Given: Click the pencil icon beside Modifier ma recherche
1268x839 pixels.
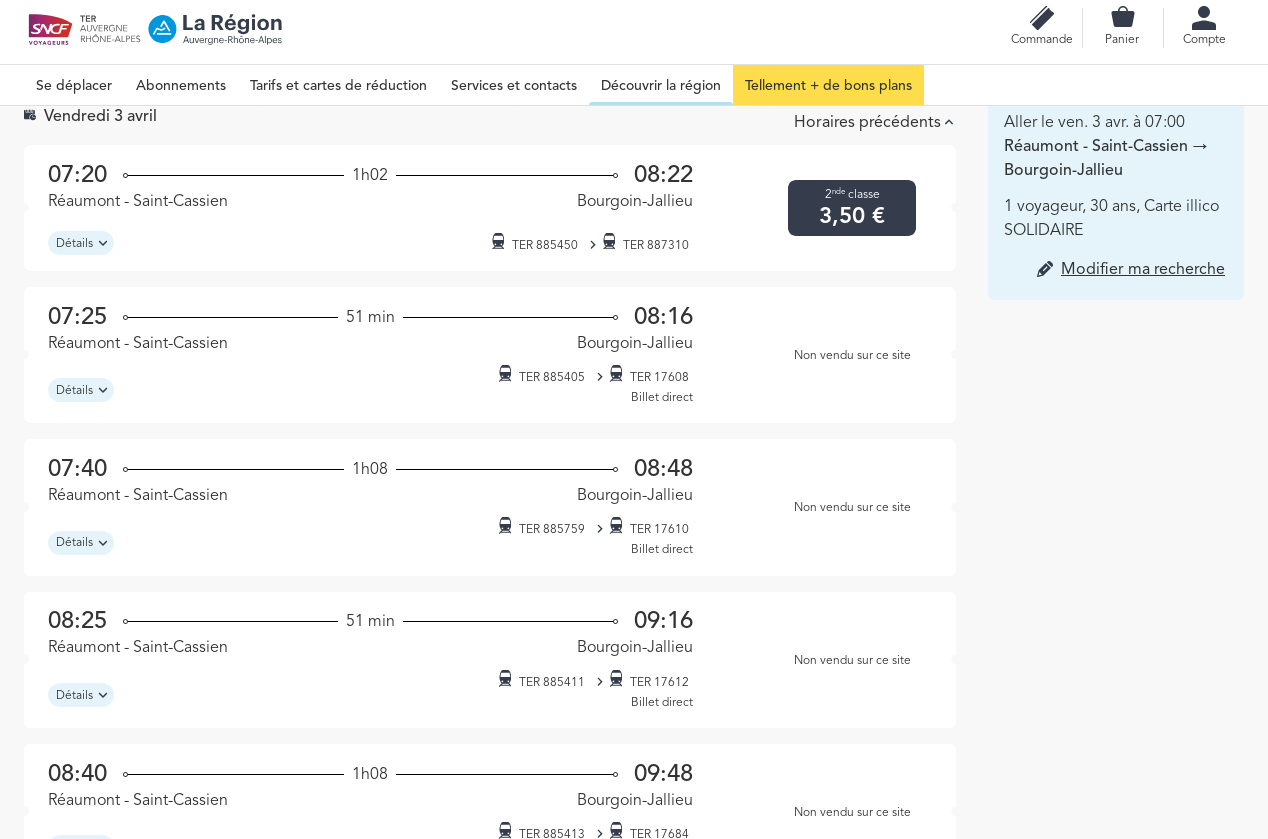Looking at the screenshot, I should (x=1045, y=269).
